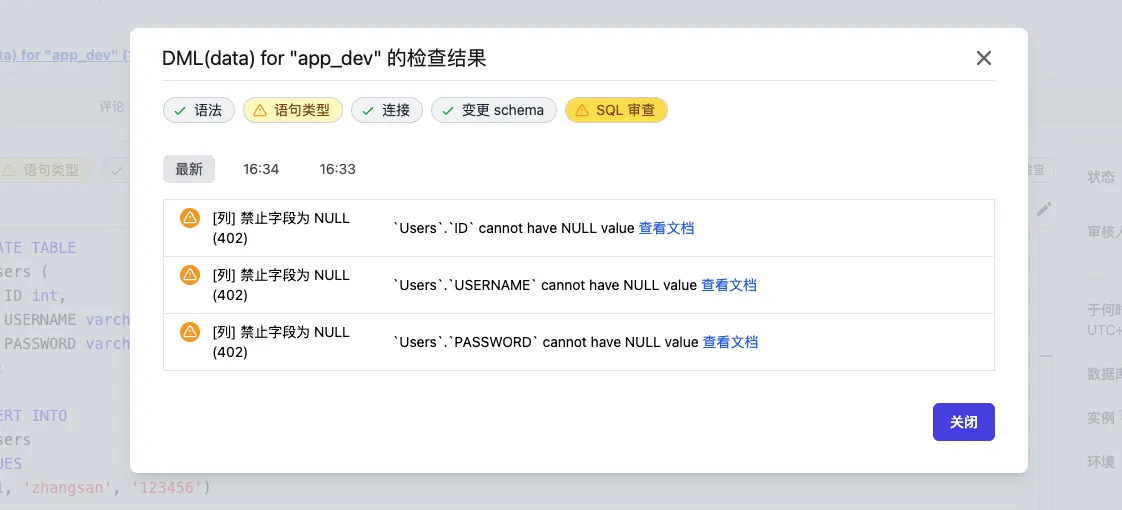Select the SQL 审查 warning chip
The image size is (1122, 510).
click(616, 110)
